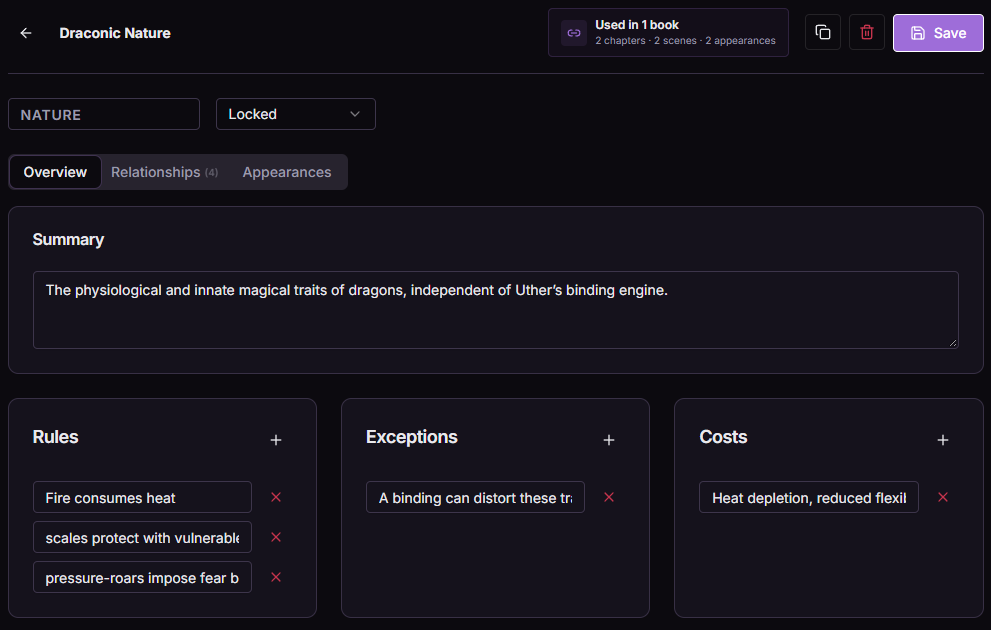This screenshot has width=991, height=630.
Task: Edit the 'A binding can distort' exception field
Action: click(x=475, y=497)
